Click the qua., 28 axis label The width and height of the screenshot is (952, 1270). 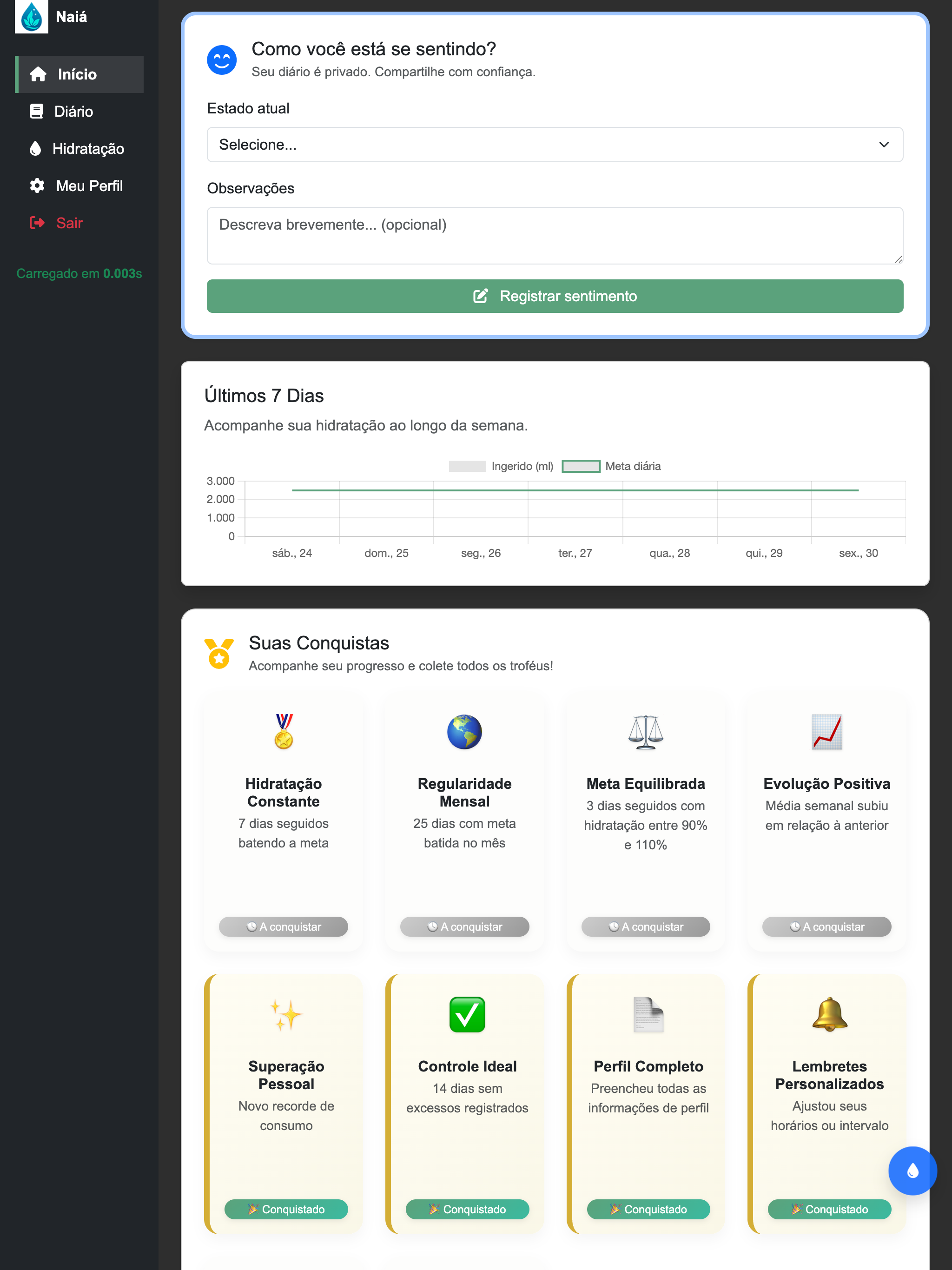click(669, 553)
